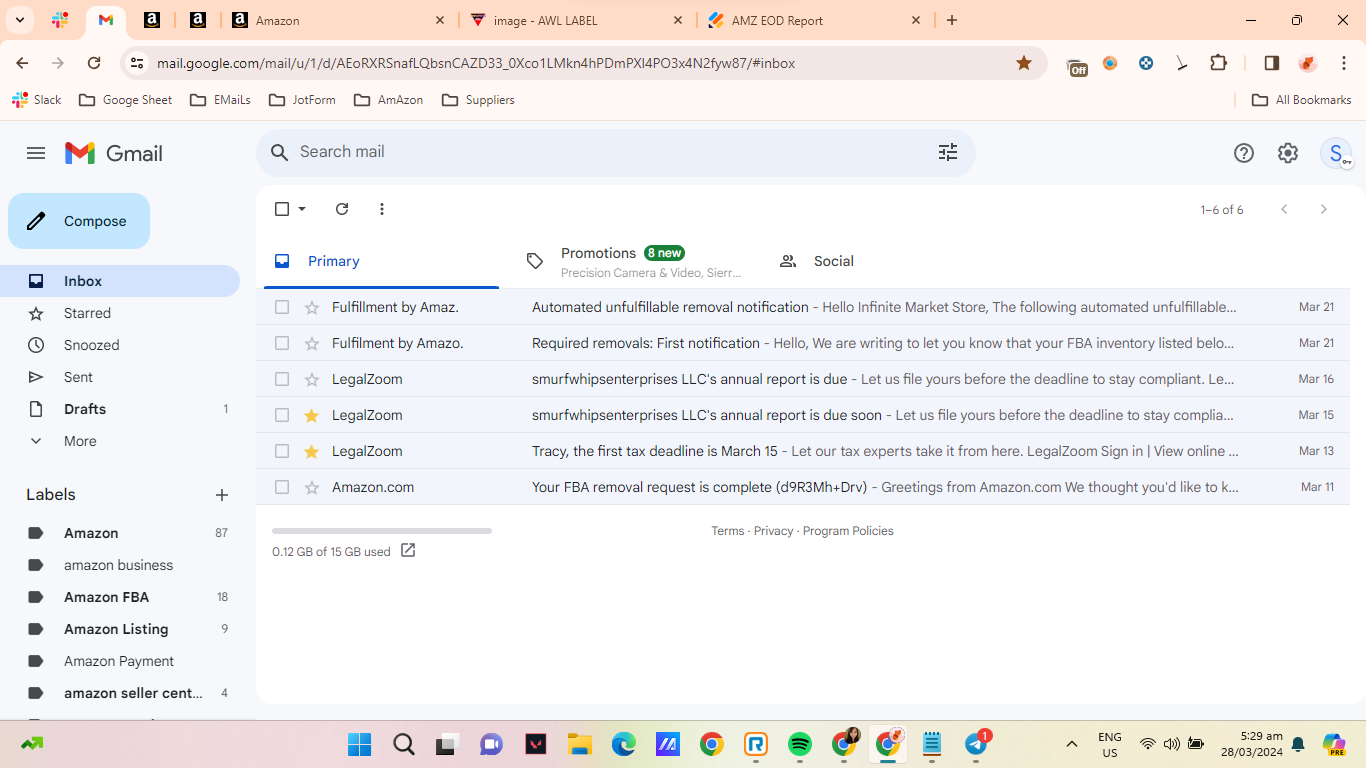Switch to pinned Slack tab
This screenshot has height=768, width=1366.
[60, 20]
